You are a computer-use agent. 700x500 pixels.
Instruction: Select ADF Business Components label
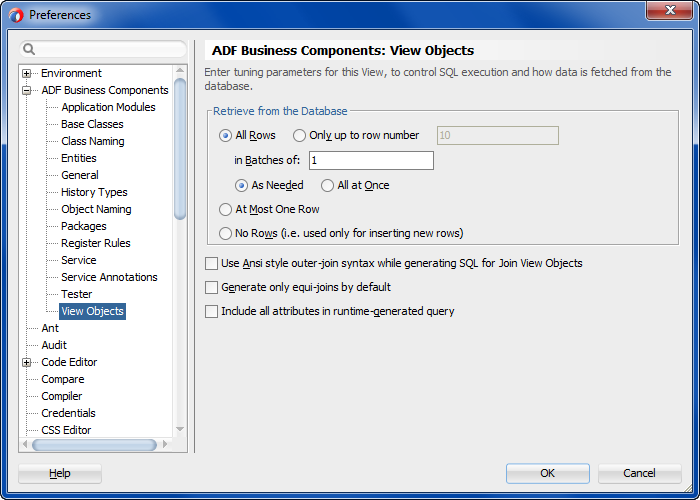pos(105,90)
